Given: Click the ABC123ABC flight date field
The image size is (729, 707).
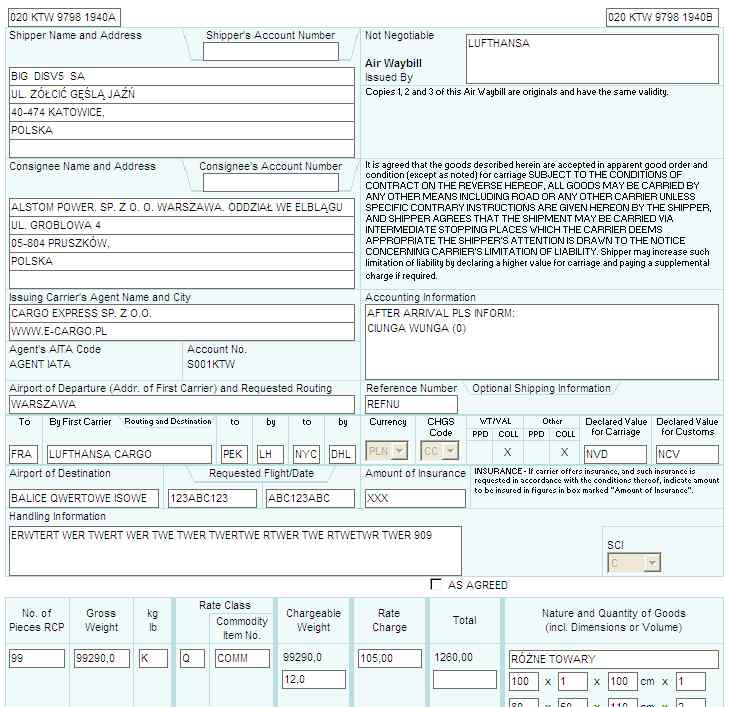Looking at the screenshot, I should (x=310, y=498).
